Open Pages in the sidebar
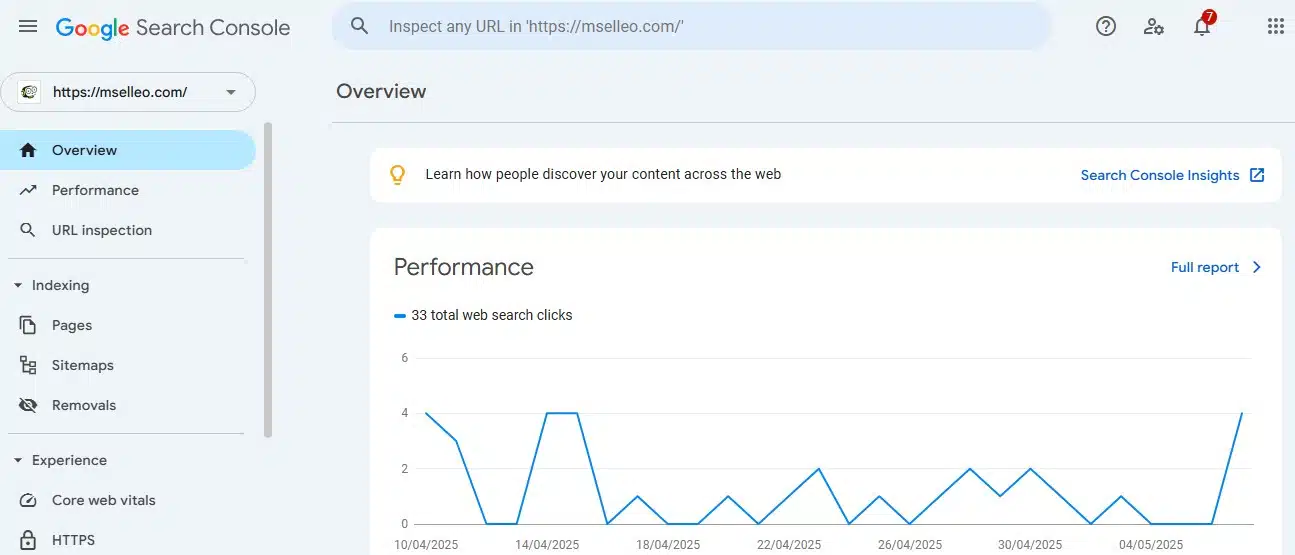The height and width of the screenshot is (555, 1295). [128, 325]
